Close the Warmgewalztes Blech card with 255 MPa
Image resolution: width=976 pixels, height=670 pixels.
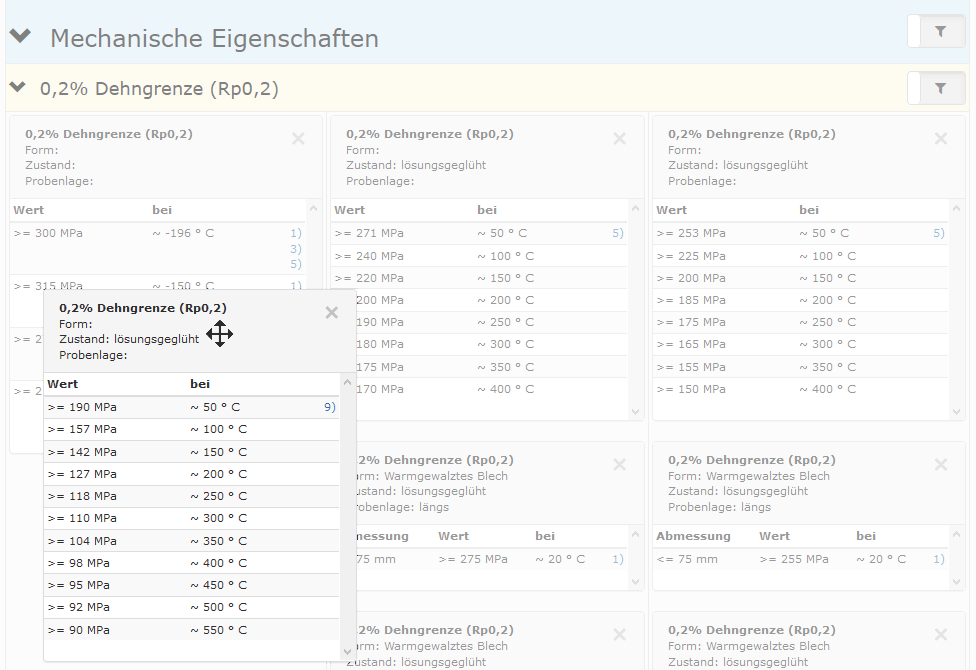click(x=941, y=465)
